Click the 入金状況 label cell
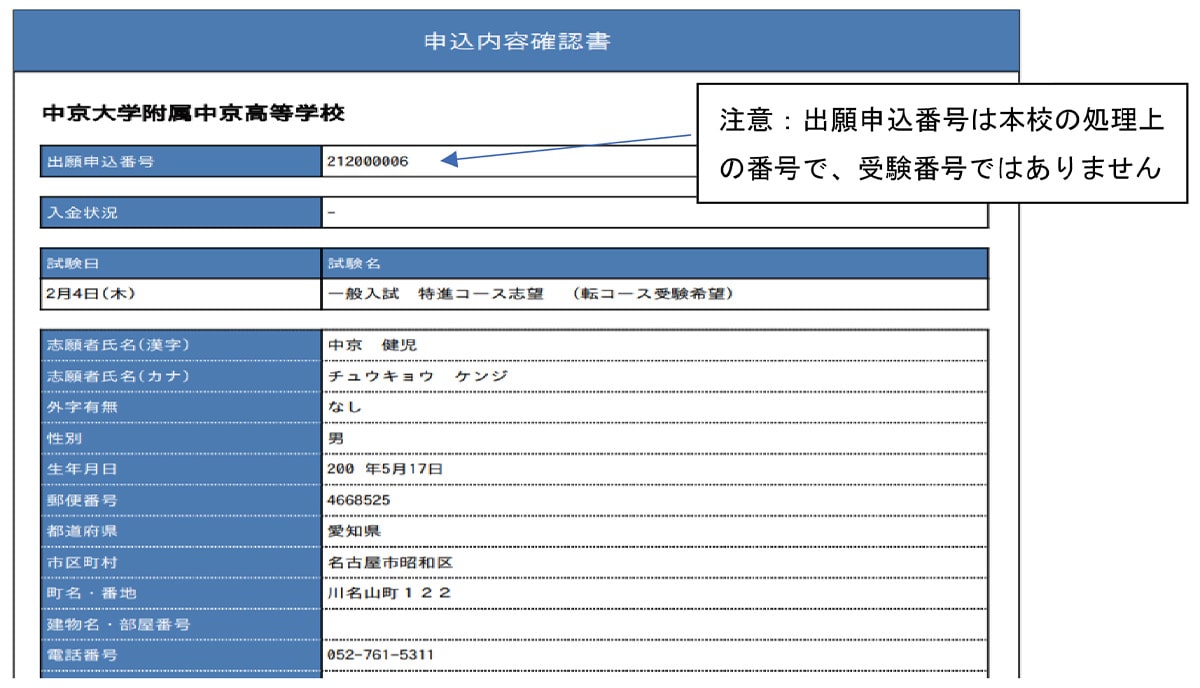 point(181,213)
